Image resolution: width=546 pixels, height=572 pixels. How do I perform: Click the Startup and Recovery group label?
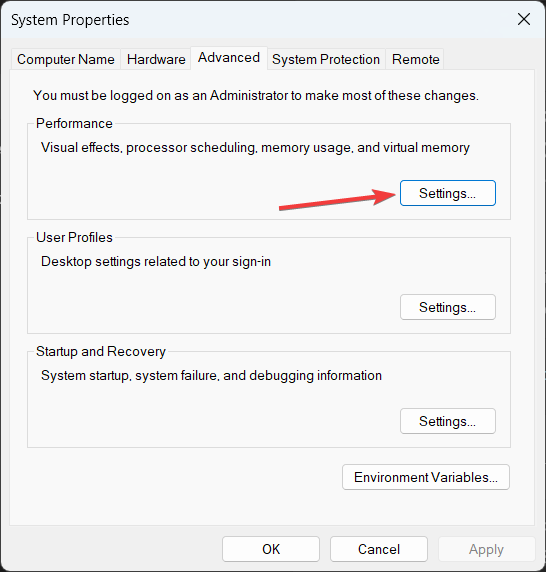click(x=101, y=352)
